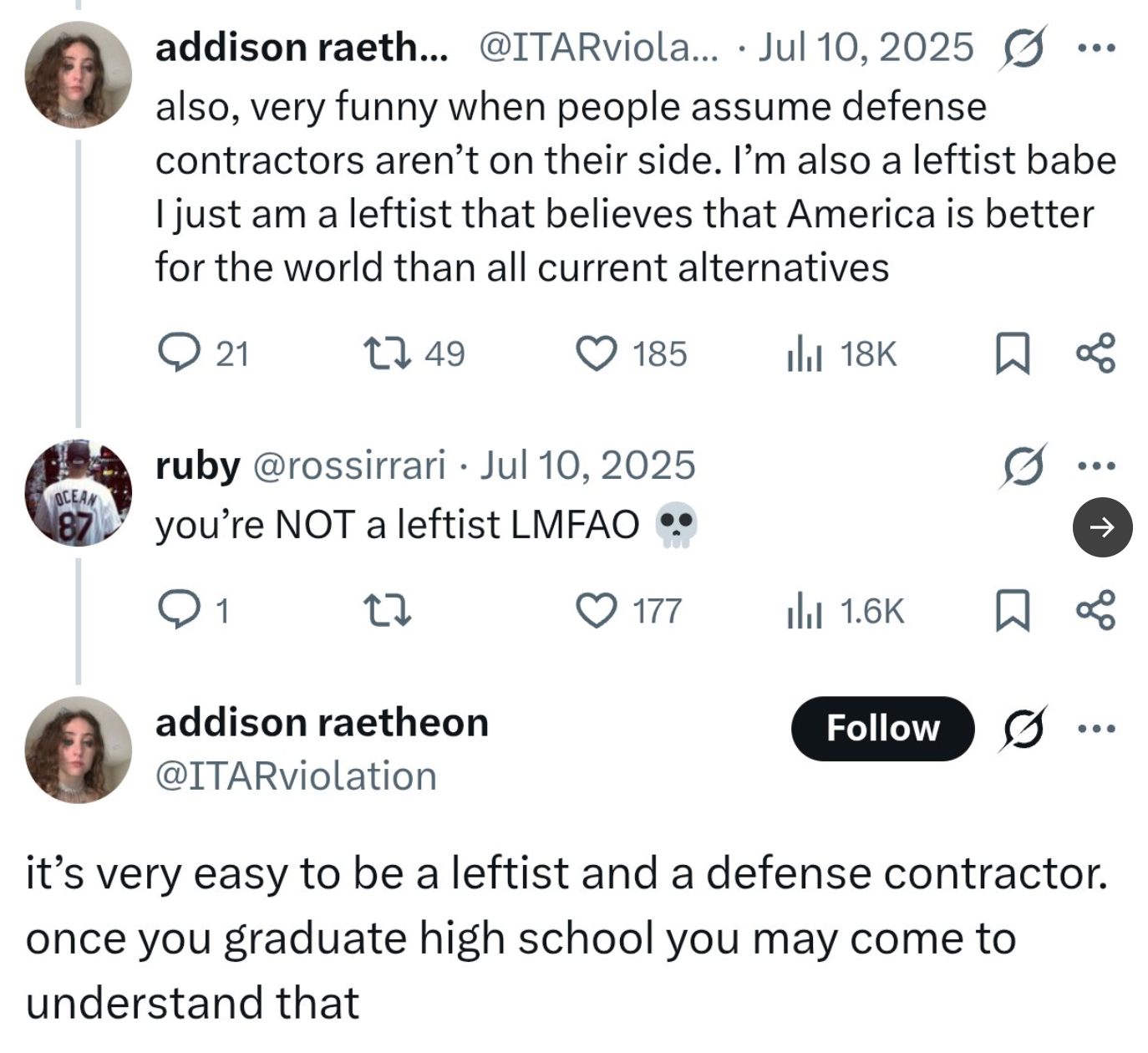
Task: Reply to ruby's tweet
Action: tap(179, 610)
